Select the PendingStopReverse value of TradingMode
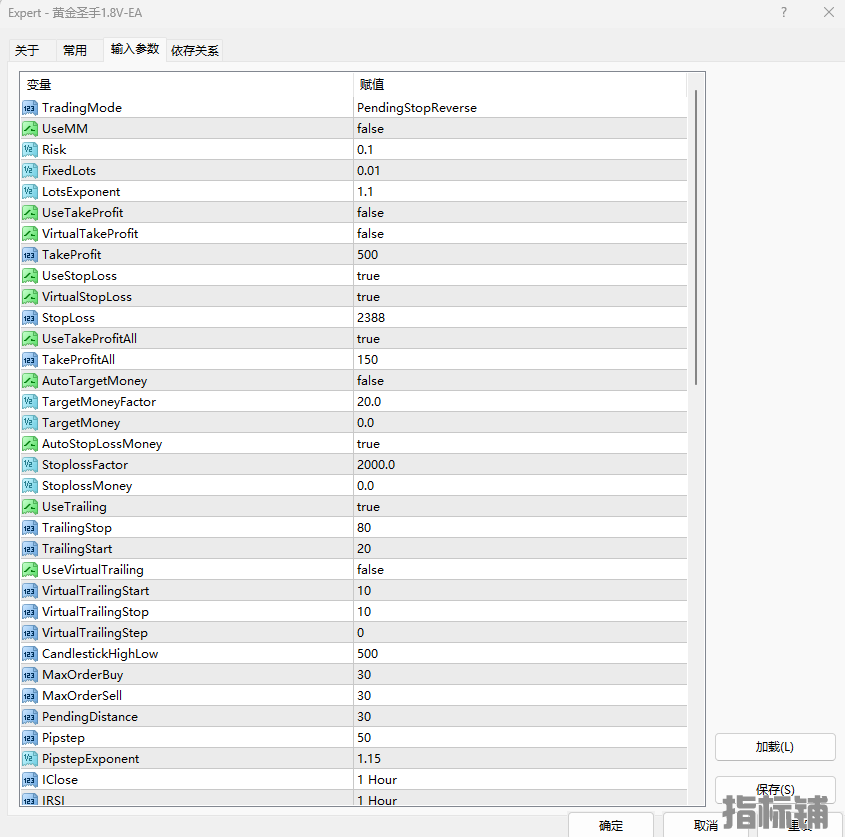This screenshot has width=845, height=837. [x=417, y=108]
